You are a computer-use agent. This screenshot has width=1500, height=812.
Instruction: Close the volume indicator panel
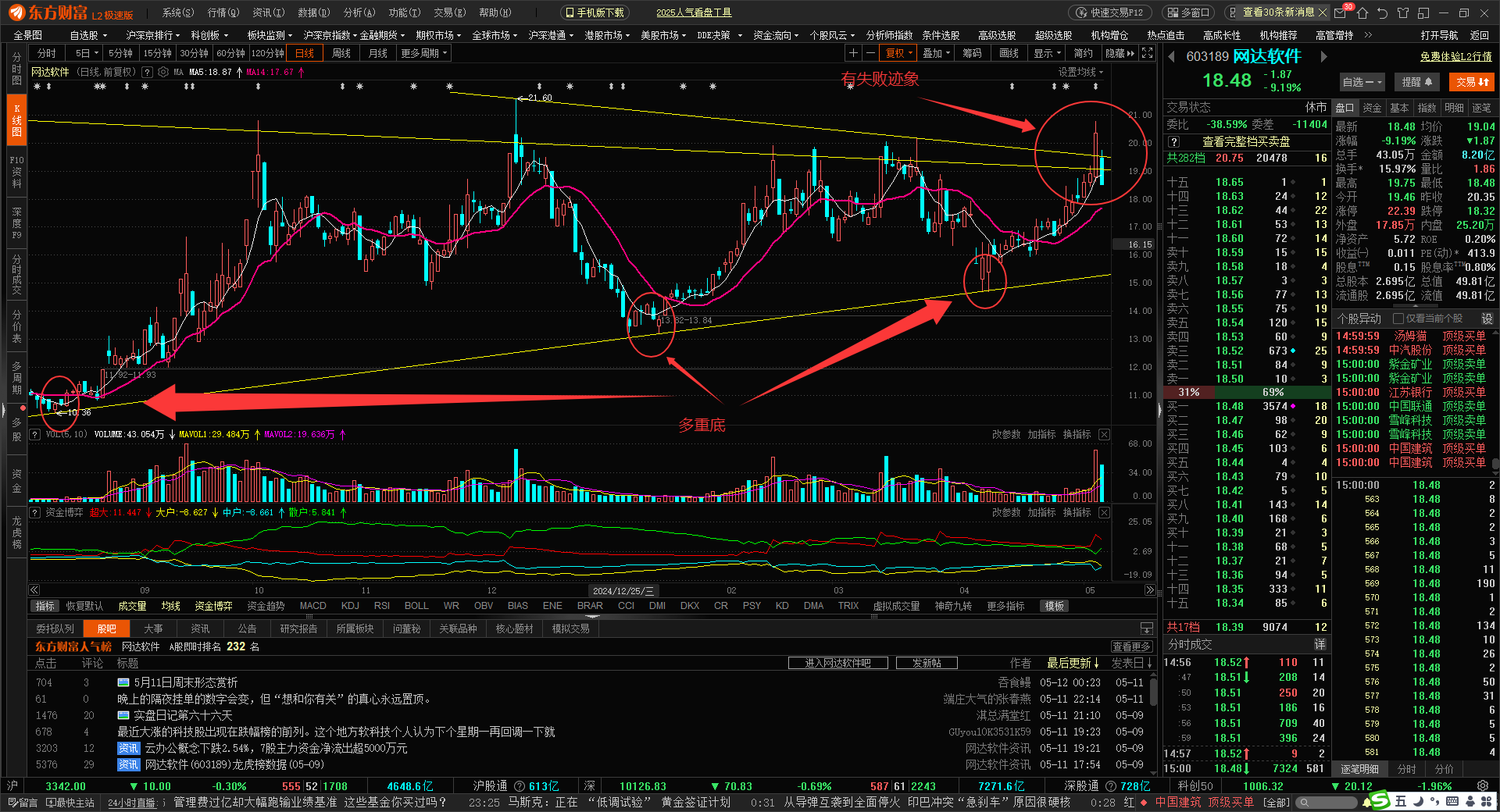(x=1104, y=434)
